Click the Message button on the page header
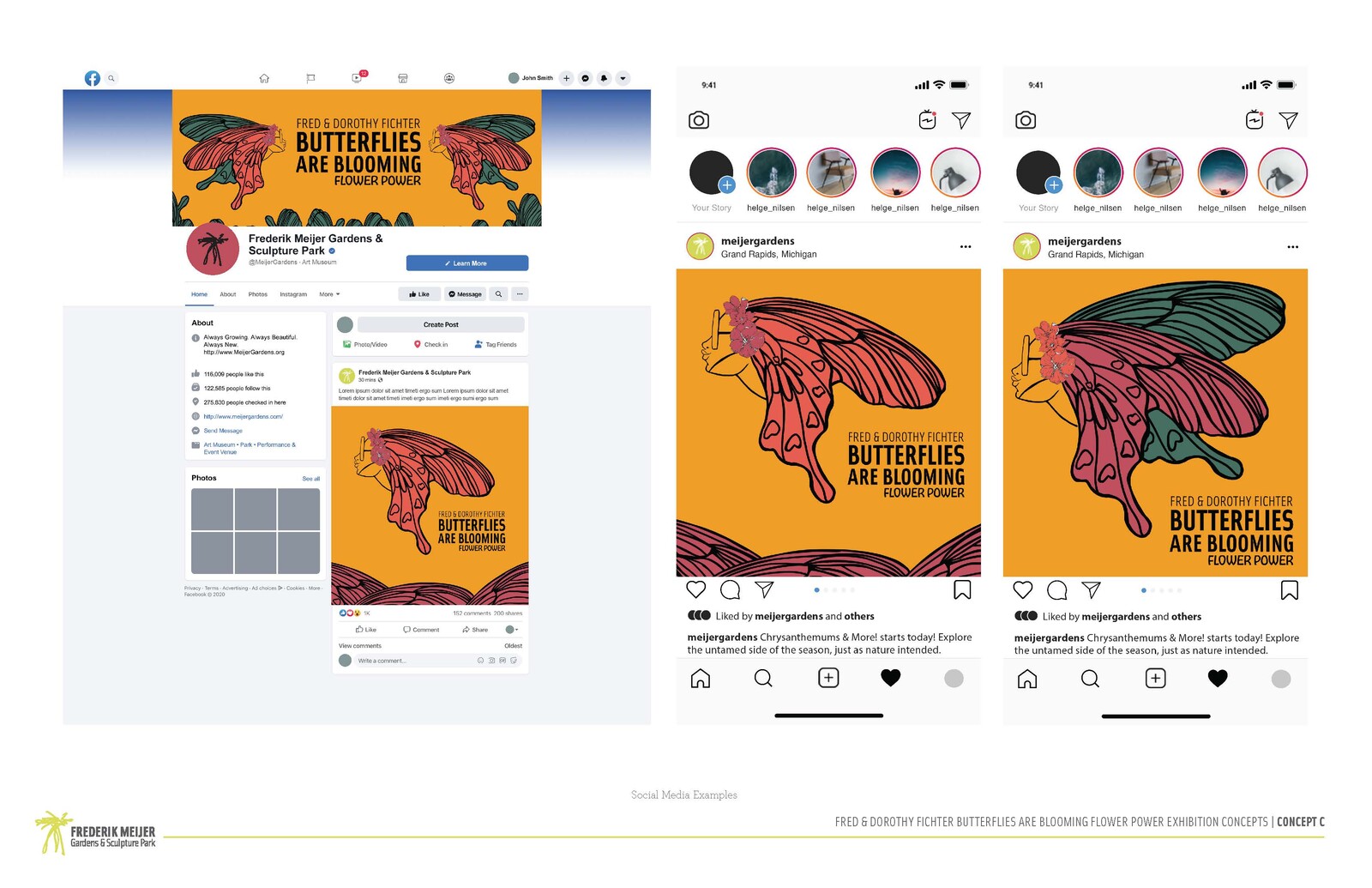This screenshot has width=1372, height=888. (466, 294)
